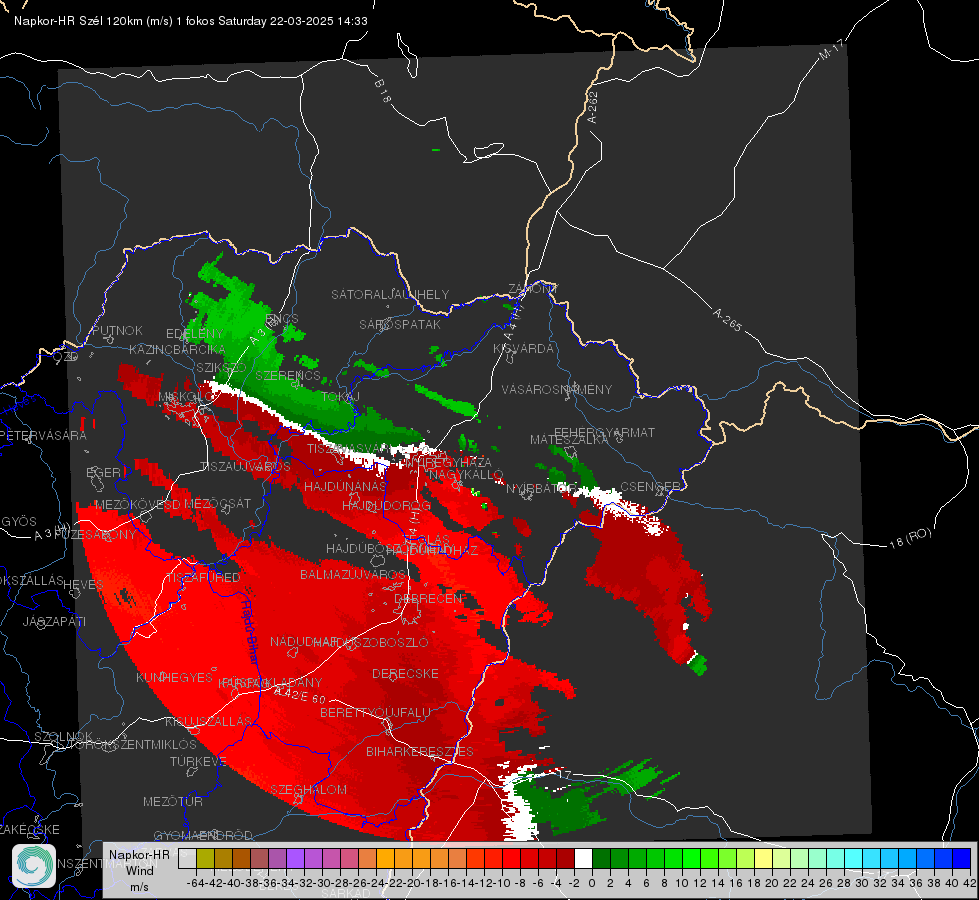Click the MEZŐKÖVESD label
979x900 pixels.
[137, 504]
